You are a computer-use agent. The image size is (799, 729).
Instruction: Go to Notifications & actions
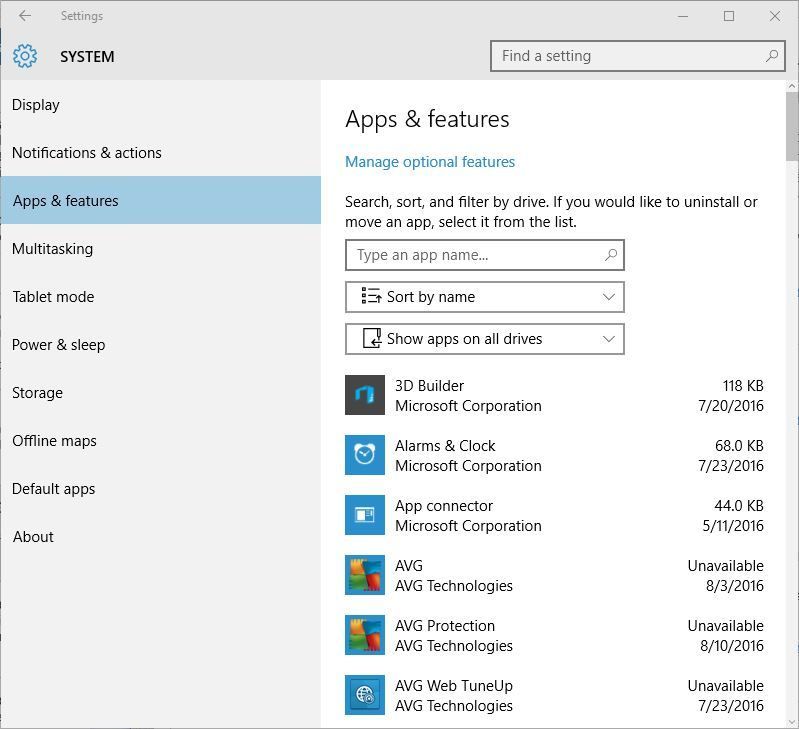pos(161,152)
